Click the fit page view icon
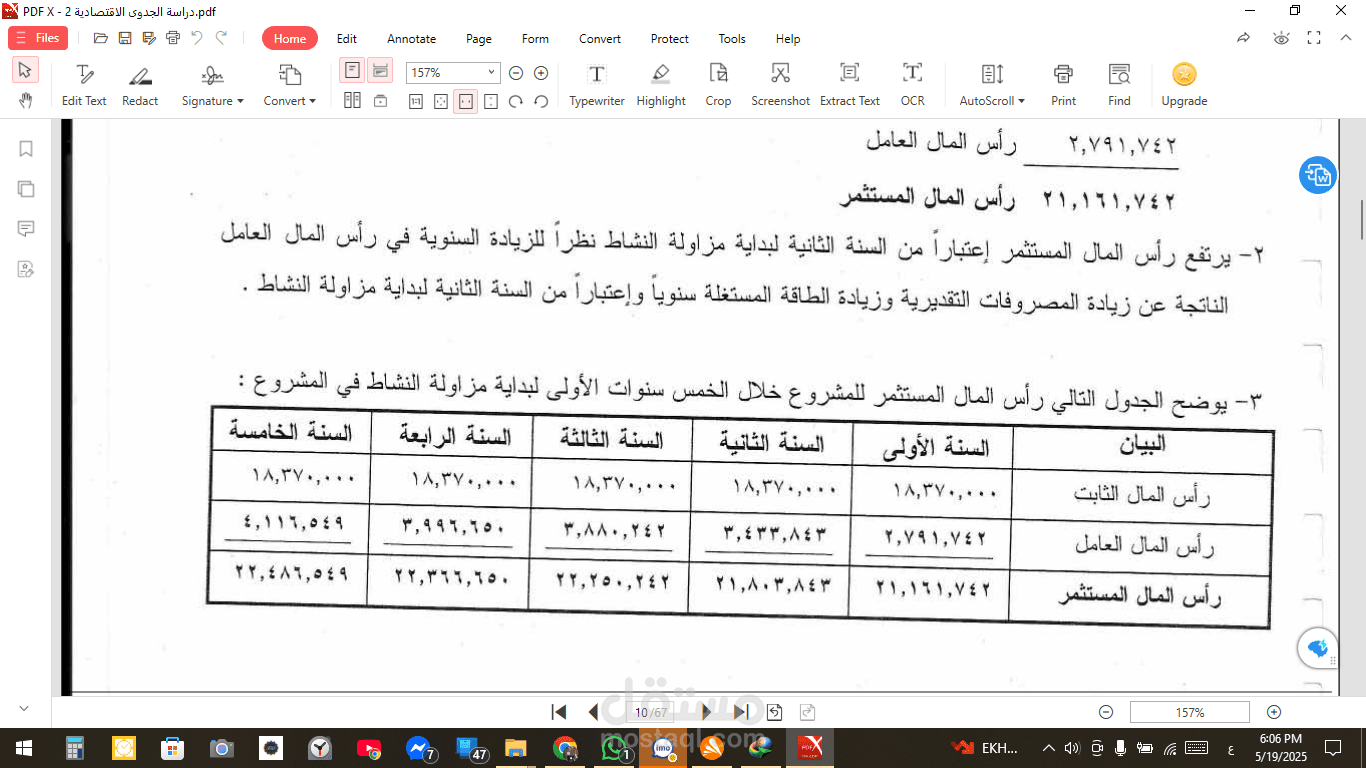Screen dimensions: 1366x768 pyautogui.click(x=441, y=101)
